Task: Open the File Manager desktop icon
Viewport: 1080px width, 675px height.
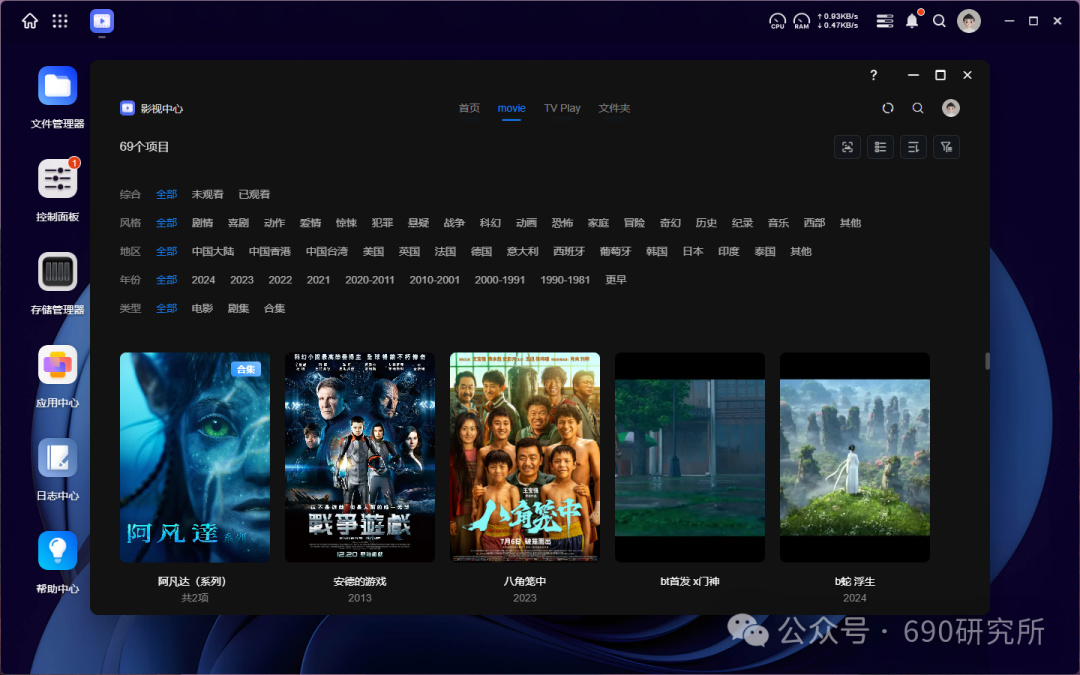Action: pyautogui.click(x=57, y=86)
